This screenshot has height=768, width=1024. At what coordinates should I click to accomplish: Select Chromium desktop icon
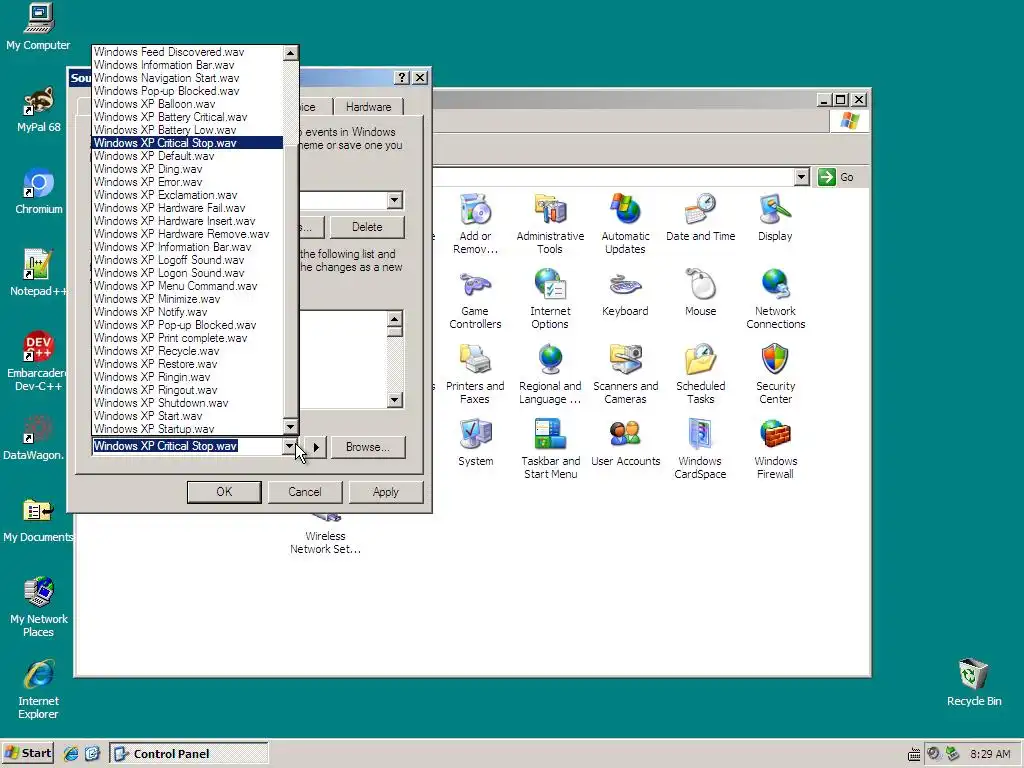pyautogui.click(x=38, y=192)
